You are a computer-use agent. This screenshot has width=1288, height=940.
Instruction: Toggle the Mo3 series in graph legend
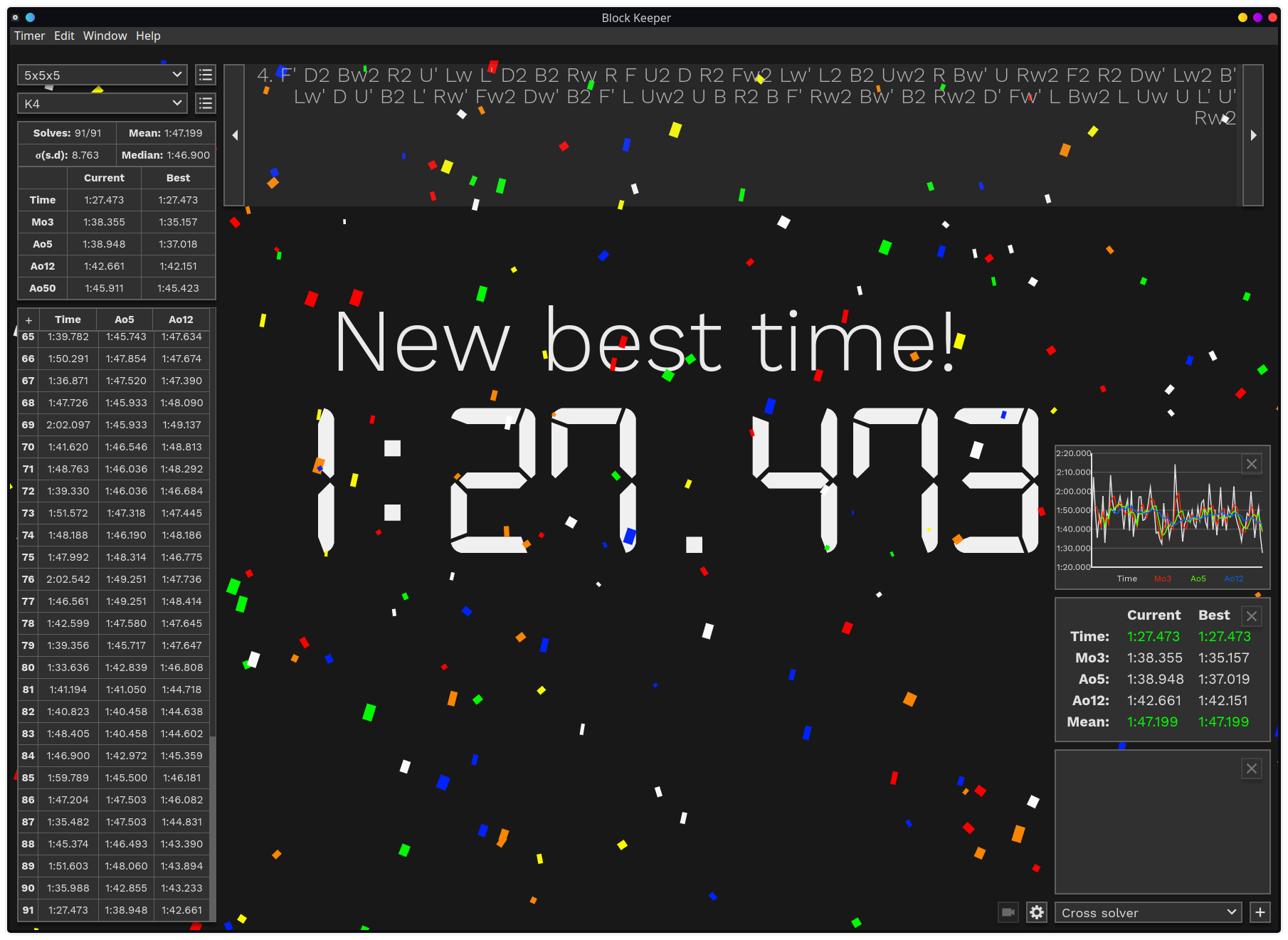1163,579
